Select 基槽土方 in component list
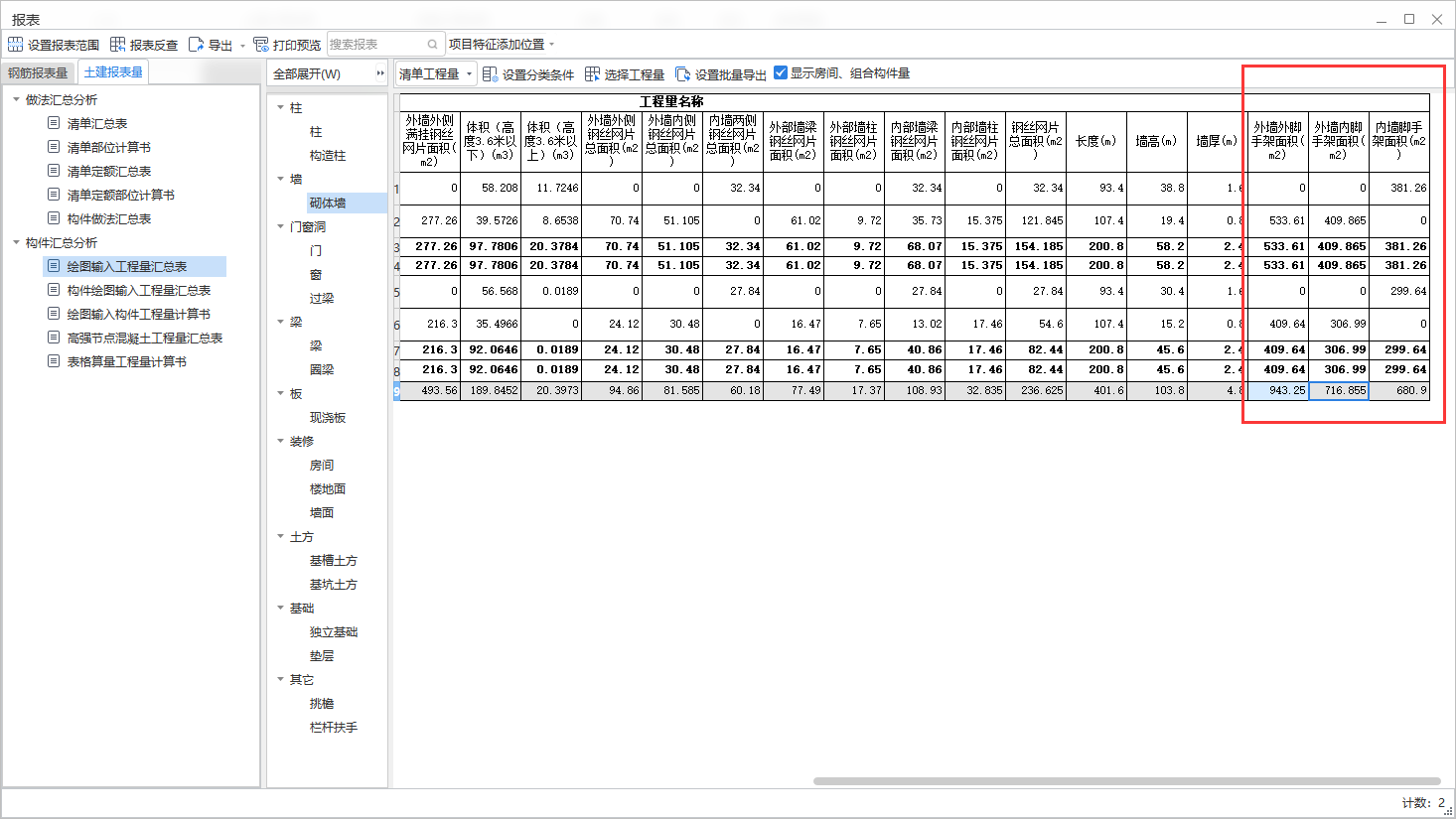This screenshot has width=1456, height=819. click(334, 560)
